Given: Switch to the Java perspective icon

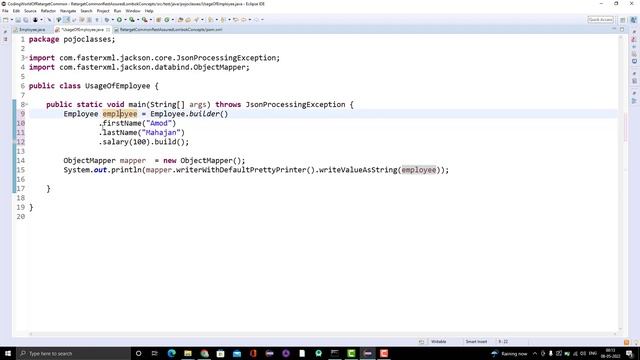Looking at the screenshot, I should [x=633, y=20].
